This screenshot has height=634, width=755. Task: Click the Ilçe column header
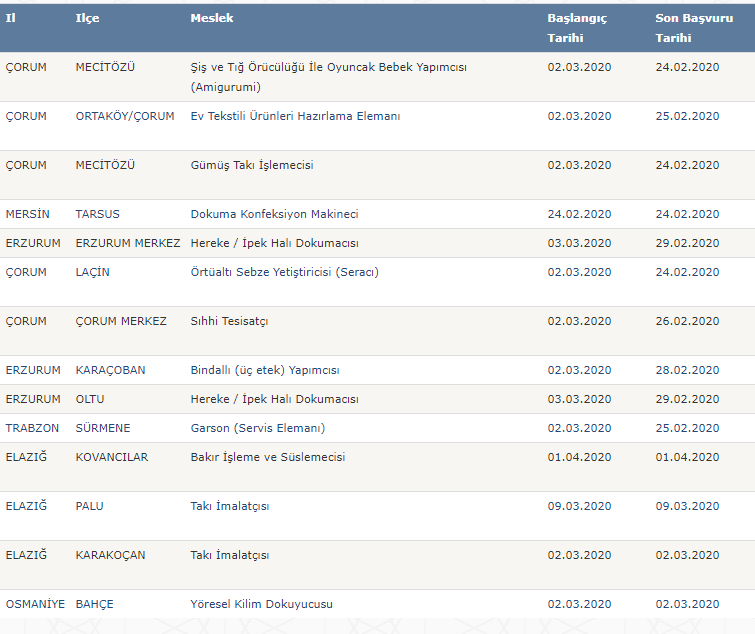pos(87,18)
